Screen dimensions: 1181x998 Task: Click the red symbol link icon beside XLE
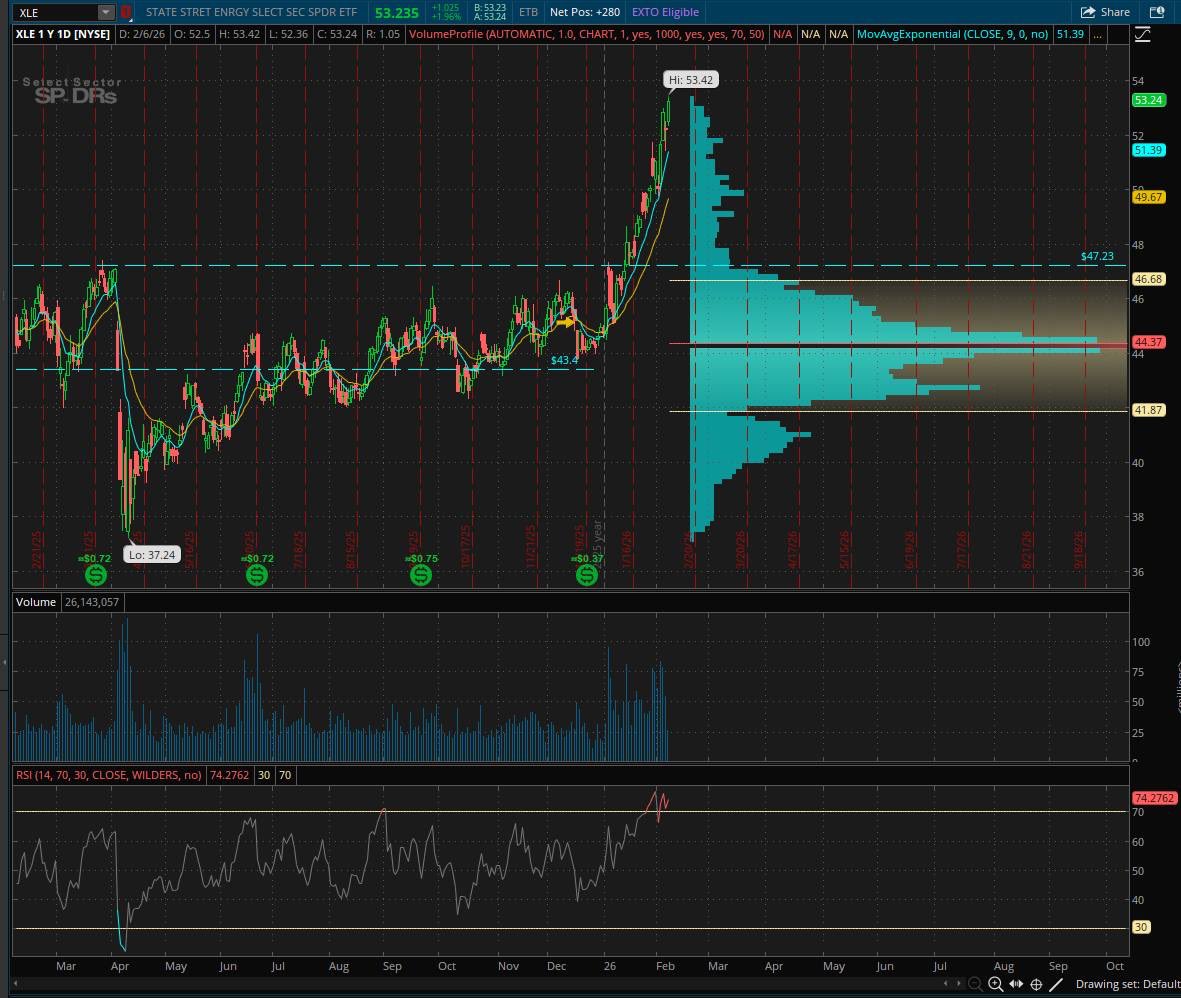[x=126, y=12]
